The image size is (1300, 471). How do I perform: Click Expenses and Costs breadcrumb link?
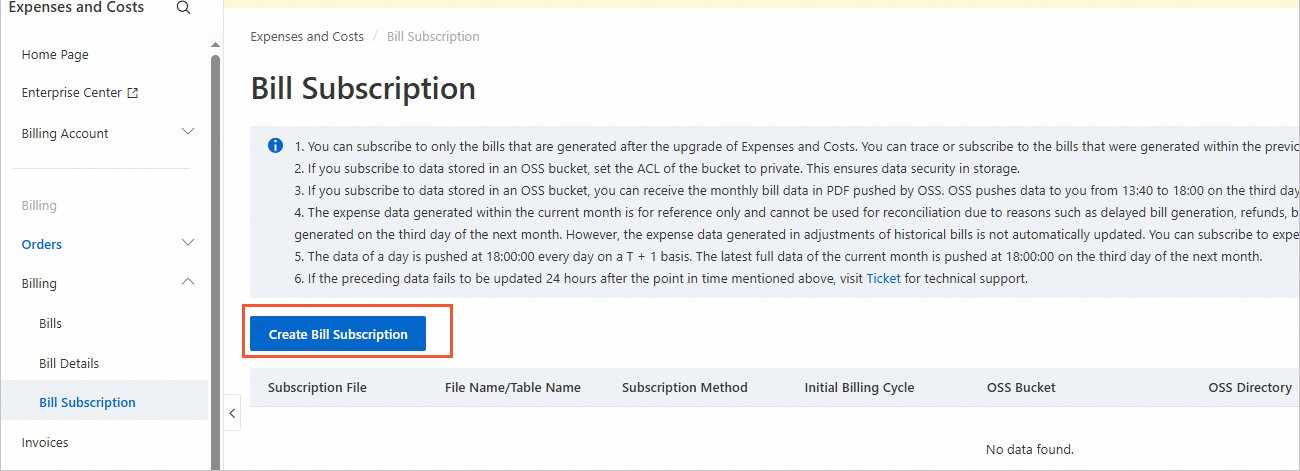307,37
